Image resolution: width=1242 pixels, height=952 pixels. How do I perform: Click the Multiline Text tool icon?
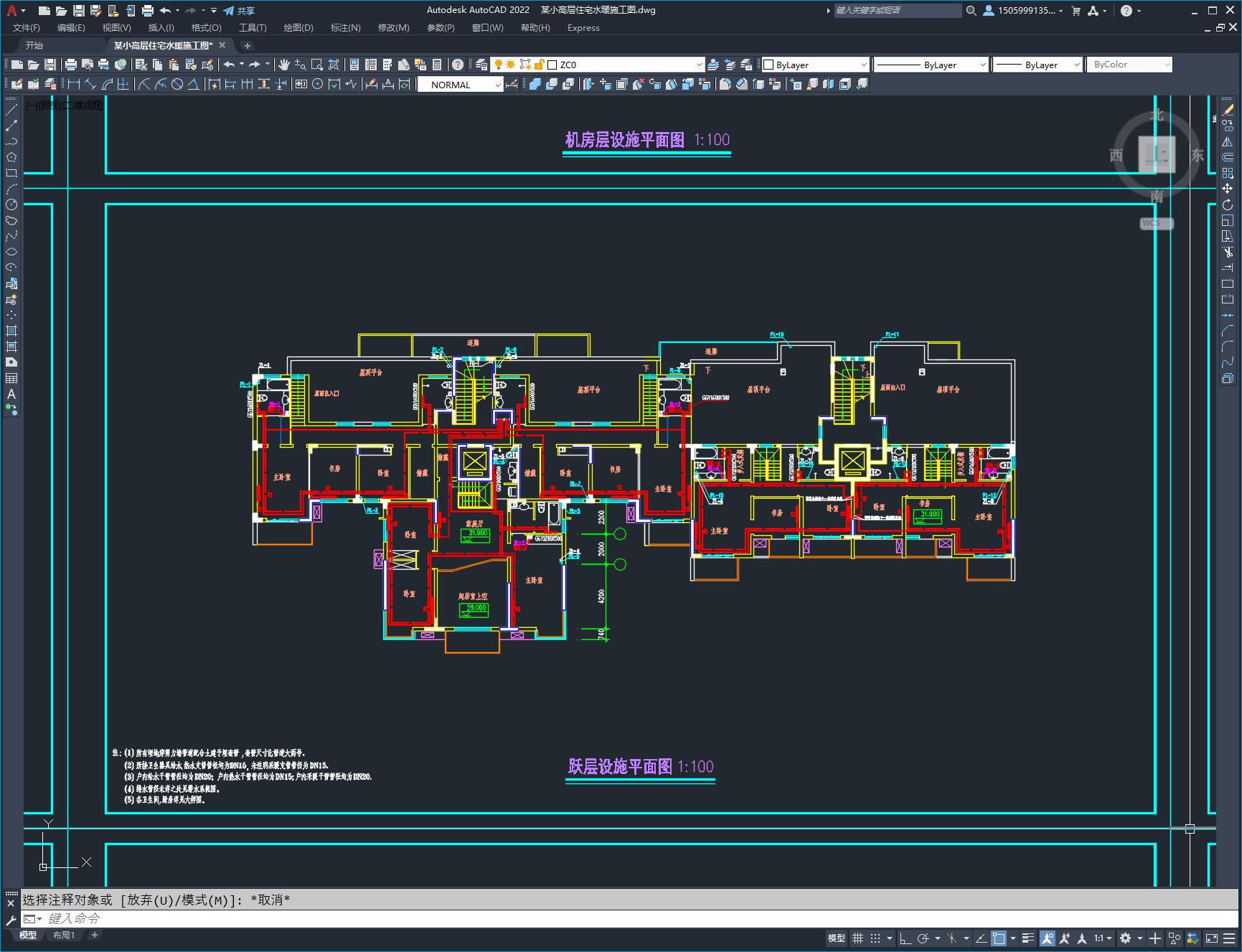tap(11, 394)
